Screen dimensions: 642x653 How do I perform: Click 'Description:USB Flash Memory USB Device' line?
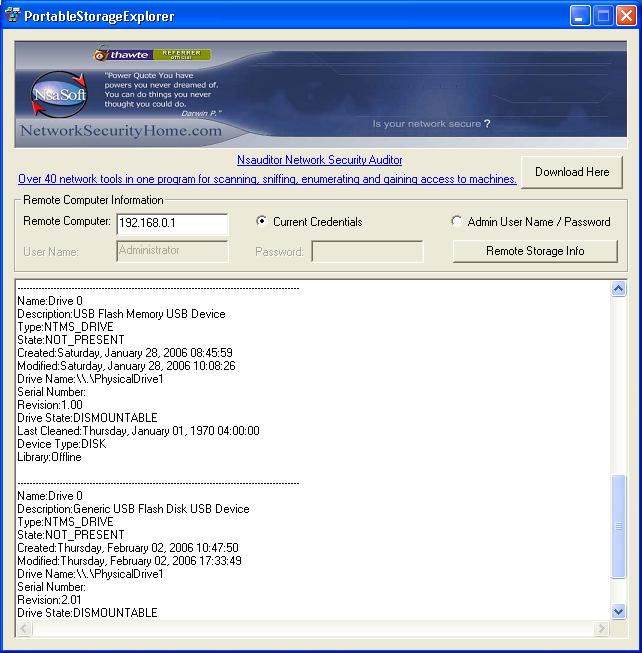click(x=121, y=314)
